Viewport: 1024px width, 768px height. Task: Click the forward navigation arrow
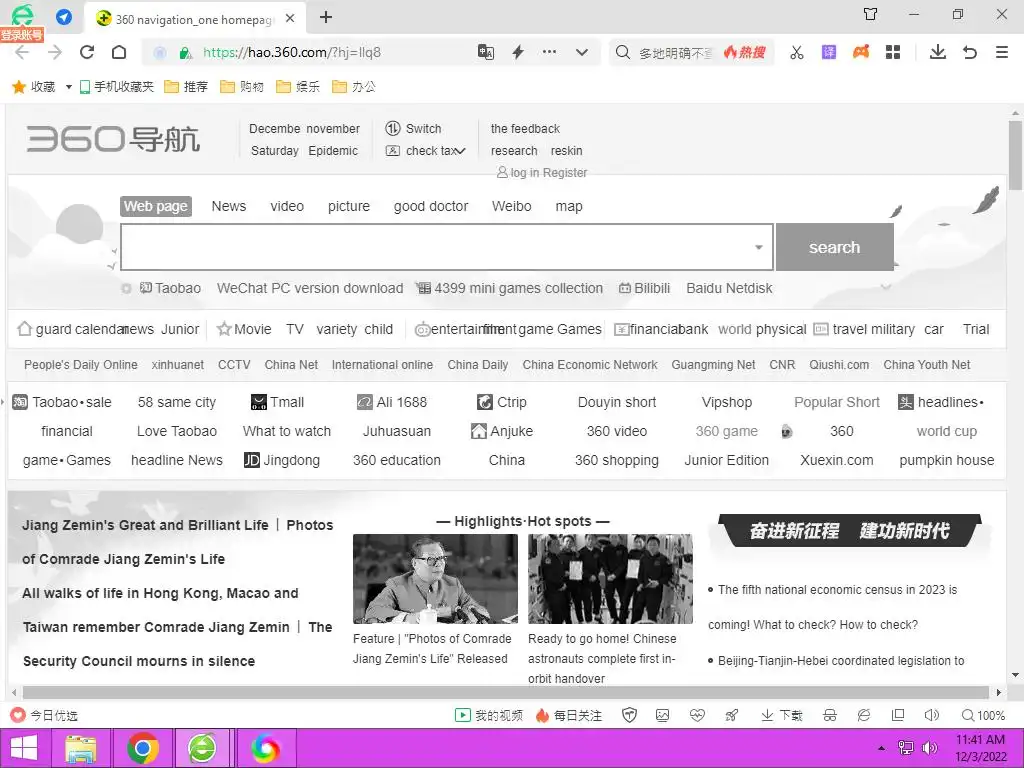55,53
